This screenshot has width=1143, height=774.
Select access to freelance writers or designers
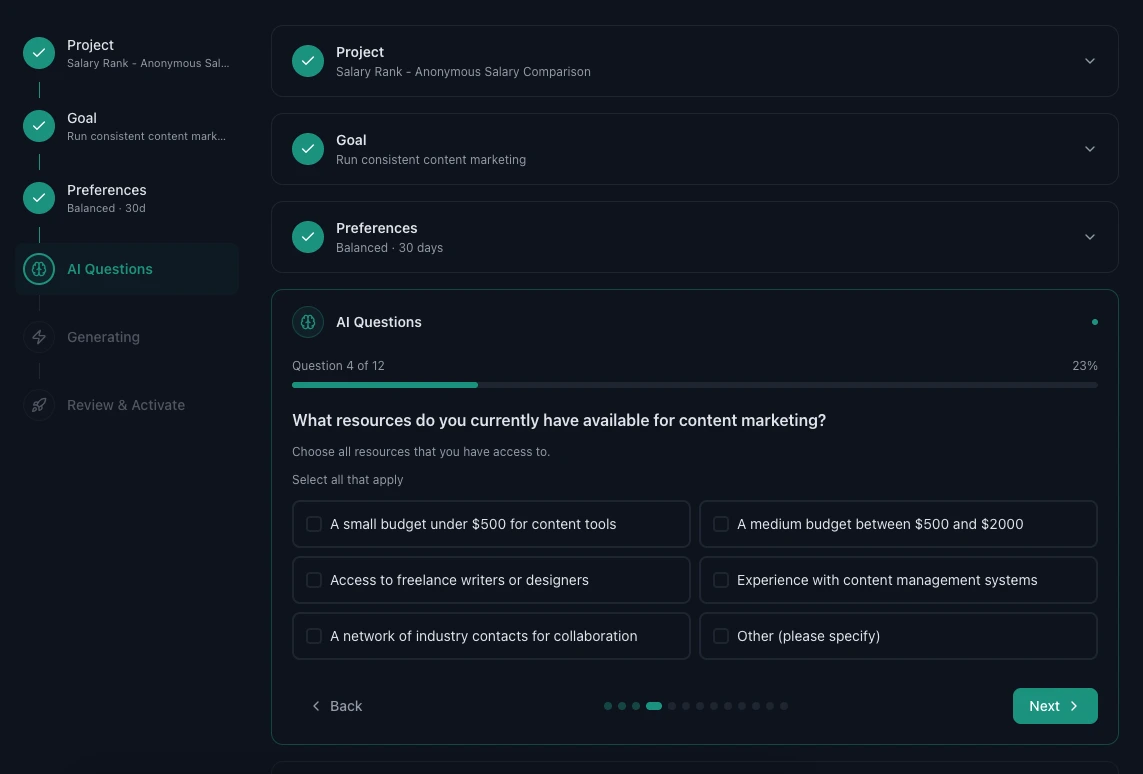point(314,580)
